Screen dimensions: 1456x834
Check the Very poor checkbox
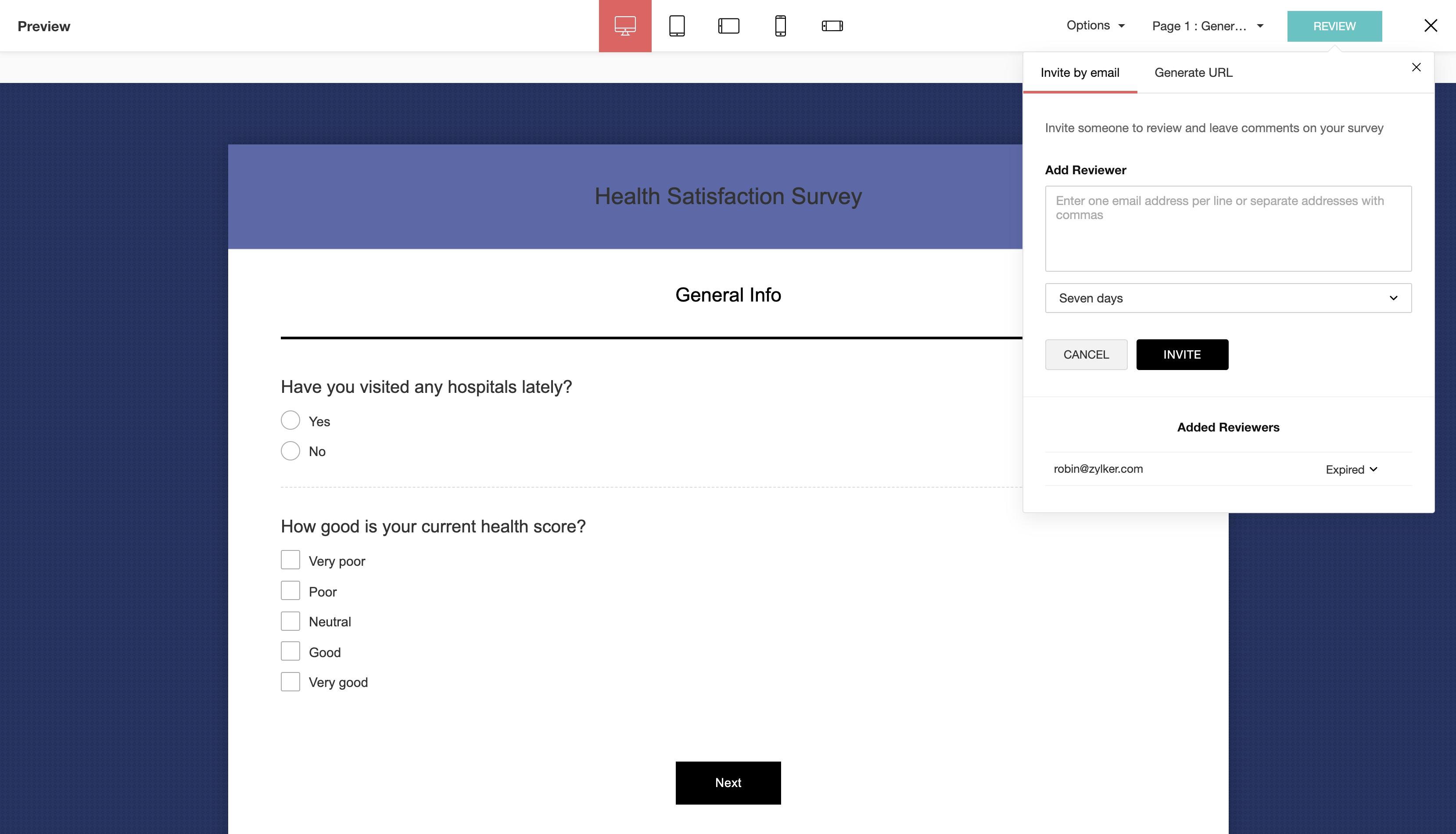tap(290, 560)
